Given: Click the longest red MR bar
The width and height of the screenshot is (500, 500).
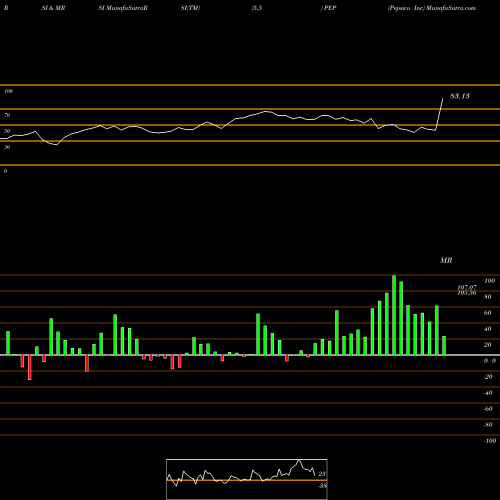Looking at the screenshot, I should [x=30, y=367].
